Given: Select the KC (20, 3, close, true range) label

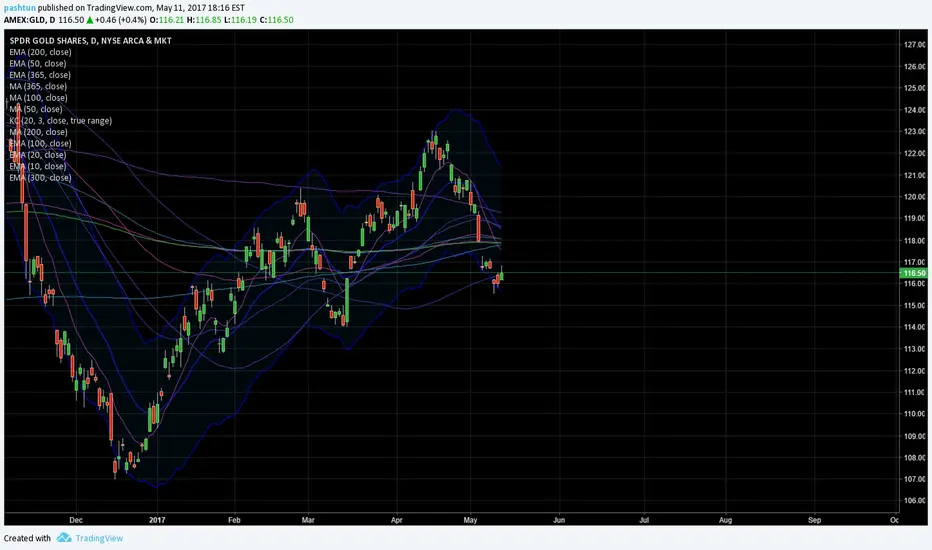Looking at the screenshot, I should pos(61,120).
